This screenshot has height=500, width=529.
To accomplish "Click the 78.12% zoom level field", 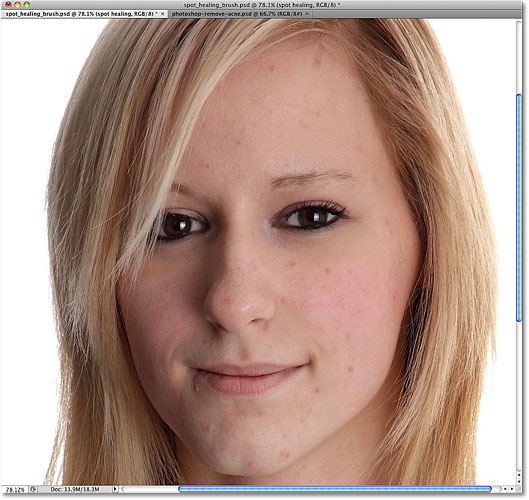I will pos(15,490).
